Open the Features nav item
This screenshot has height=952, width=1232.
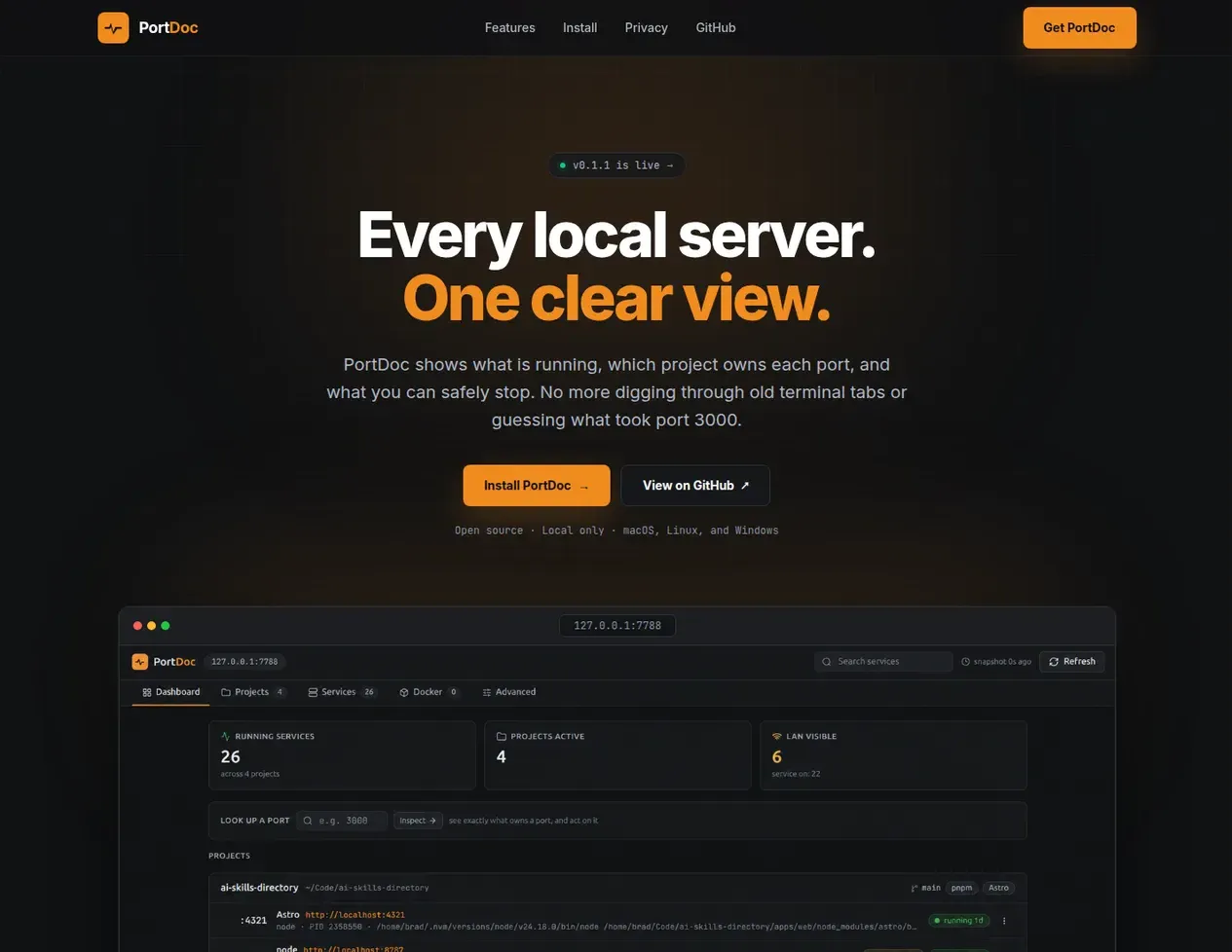click(509, 27)
